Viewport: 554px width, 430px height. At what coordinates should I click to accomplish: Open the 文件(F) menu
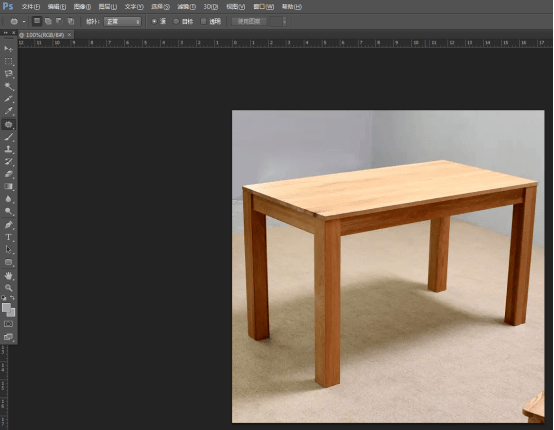tap(31, 7)
